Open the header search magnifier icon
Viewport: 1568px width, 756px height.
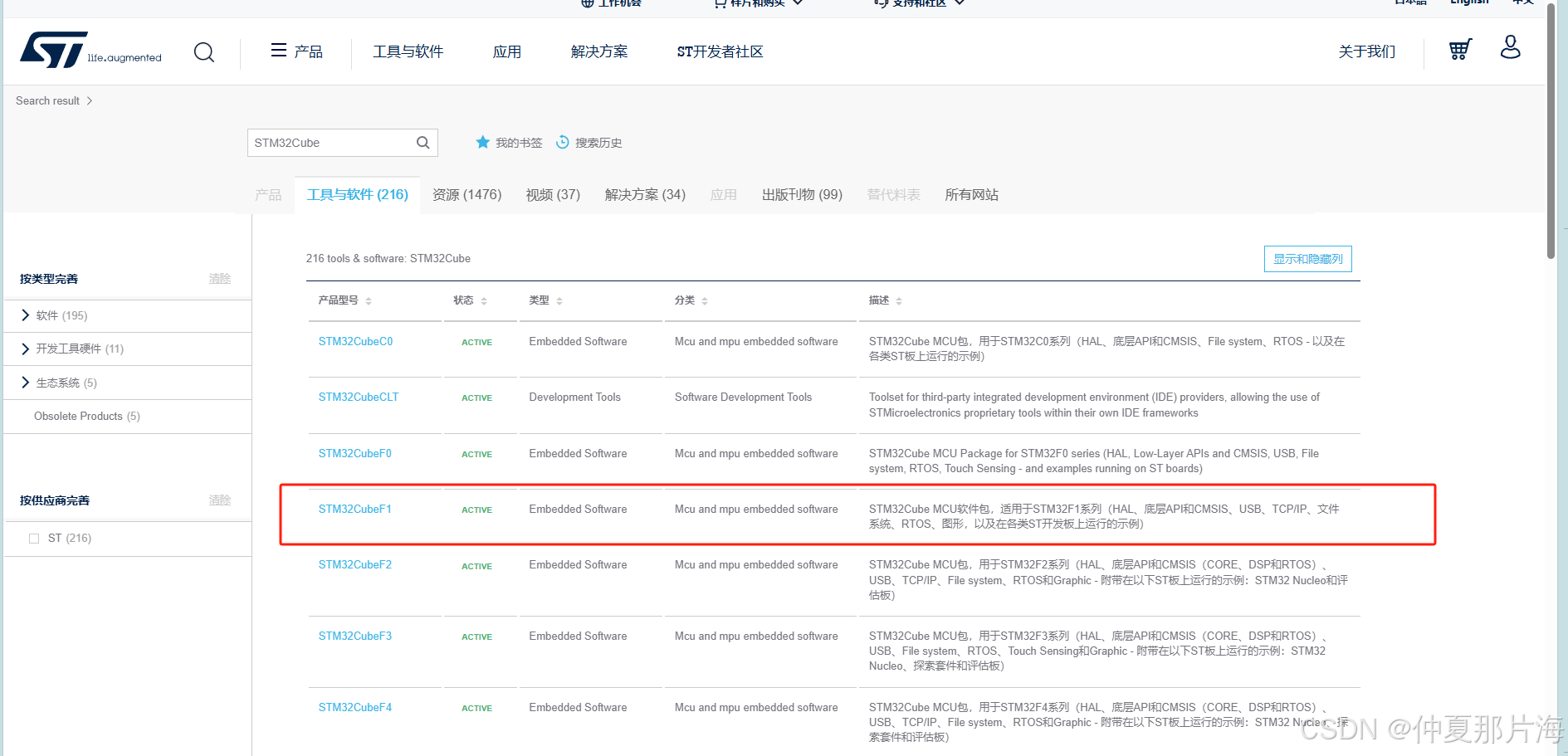click(204, 52)
